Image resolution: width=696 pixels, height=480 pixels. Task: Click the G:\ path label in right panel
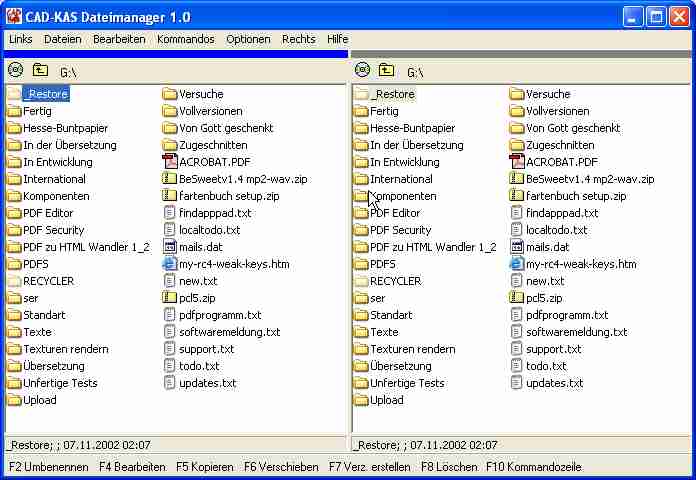(x=415, y=72)
